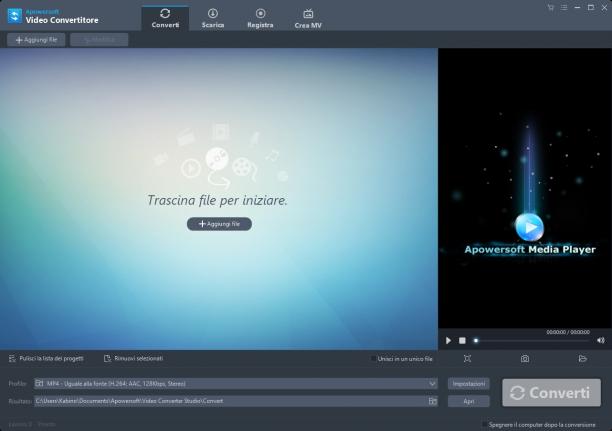Take a snapshot with the camera icon
Screen dimensions: 612x431
525,358
